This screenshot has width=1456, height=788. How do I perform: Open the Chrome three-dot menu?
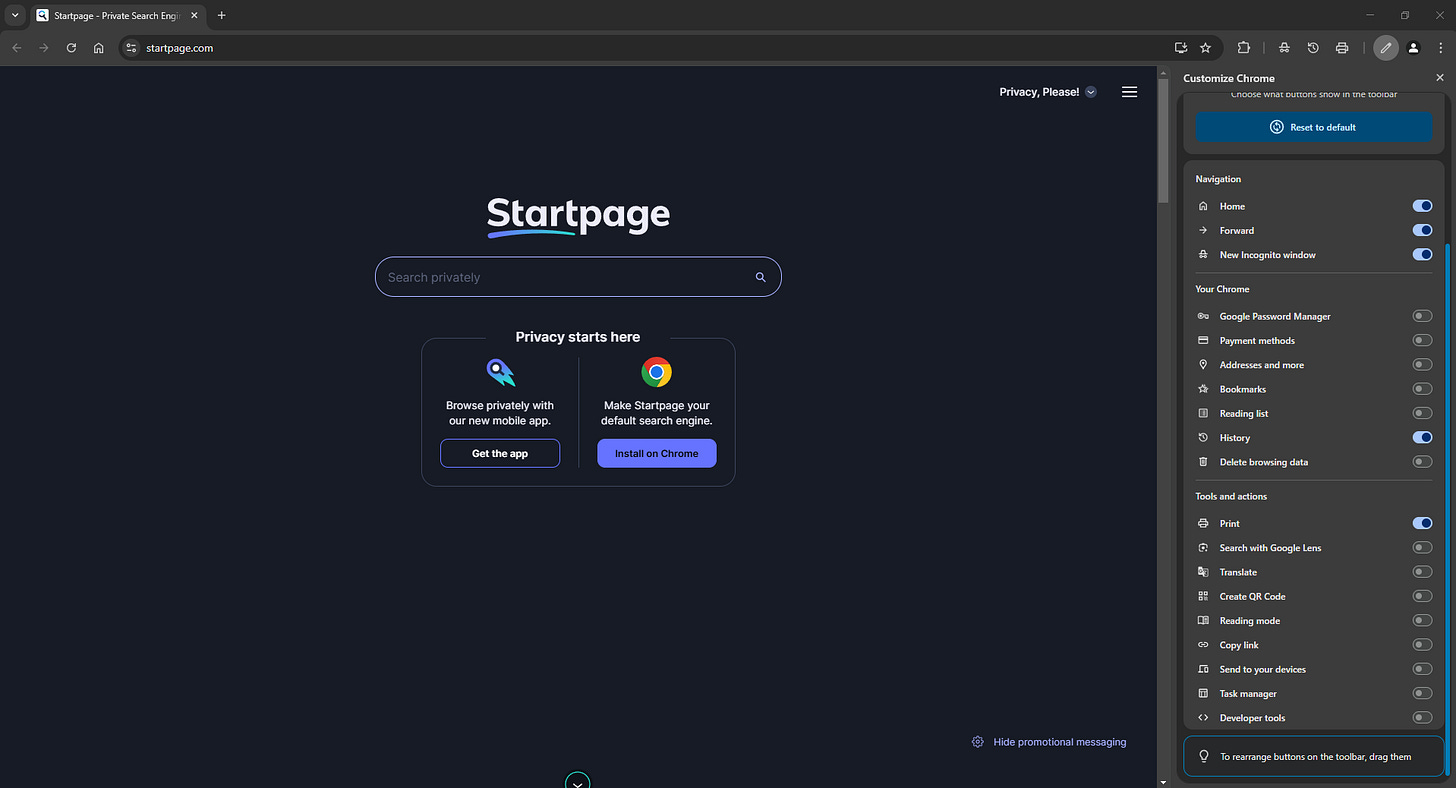pyautogui.click(x=1440, y=47)
